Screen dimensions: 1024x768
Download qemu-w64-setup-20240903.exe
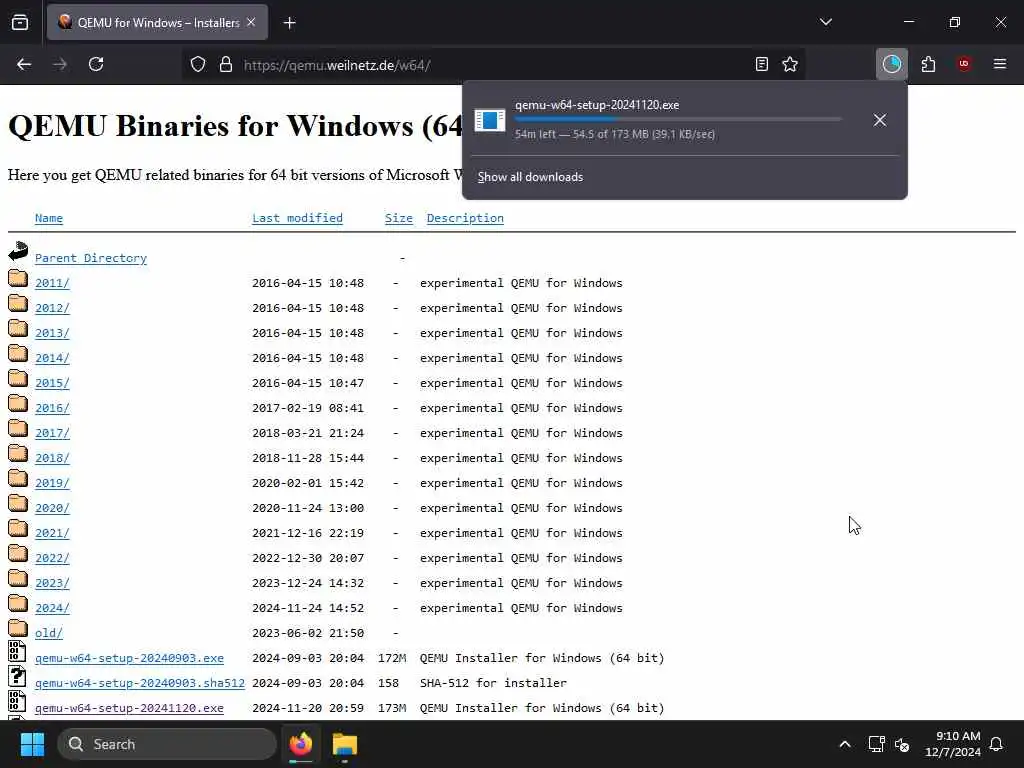pos(129,658)
